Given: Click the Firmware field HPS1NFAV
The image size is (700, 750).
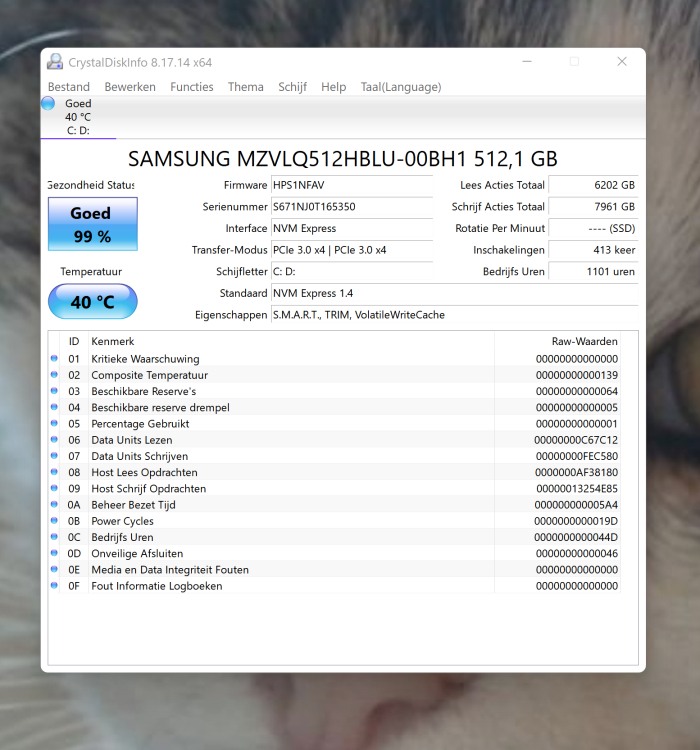Looking at the screenshot, I should (352, 185).
